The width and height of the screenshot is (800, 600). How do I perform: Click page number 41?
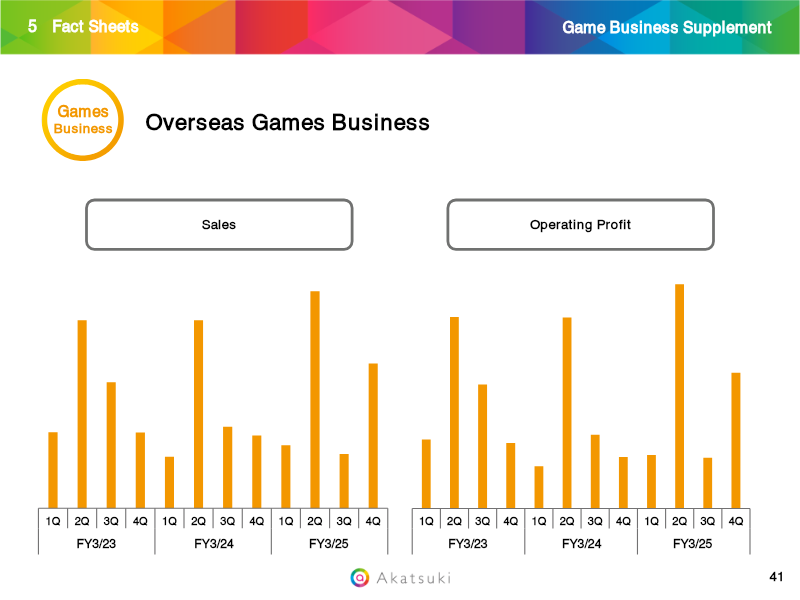776,577
